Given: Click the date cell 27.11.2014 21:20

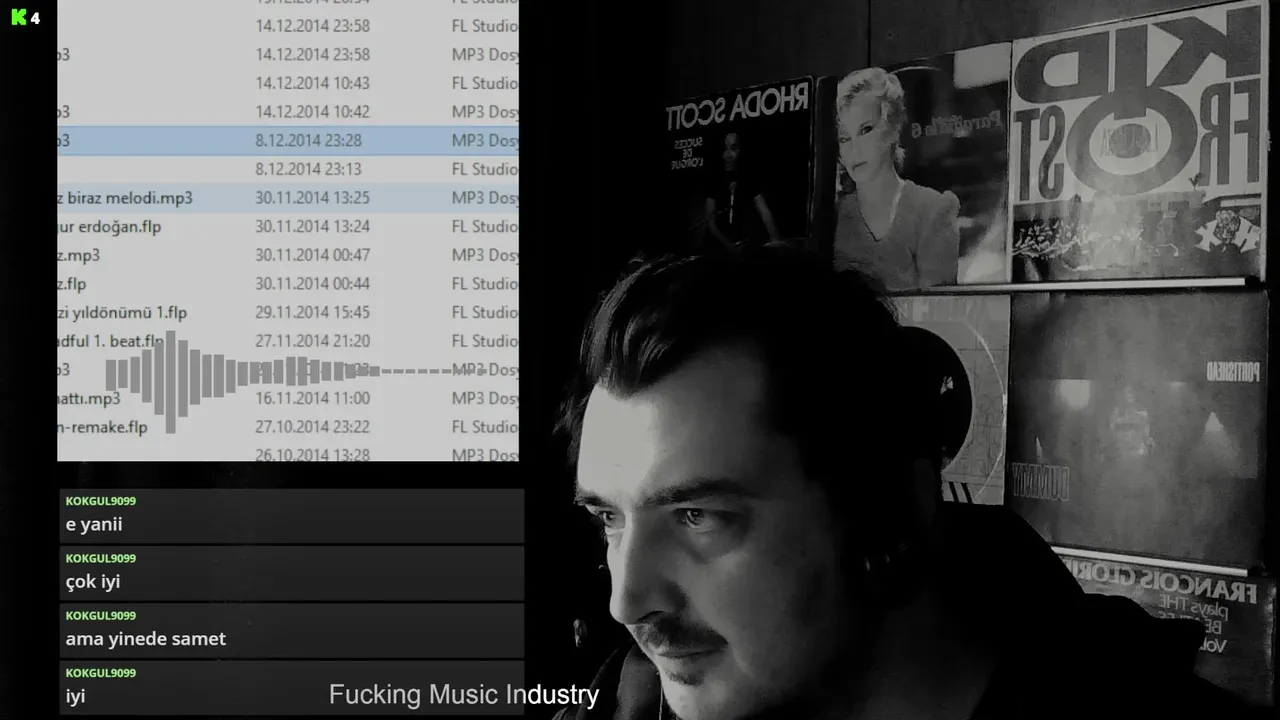Looking at the screenshot, I should tap(312, 341).
